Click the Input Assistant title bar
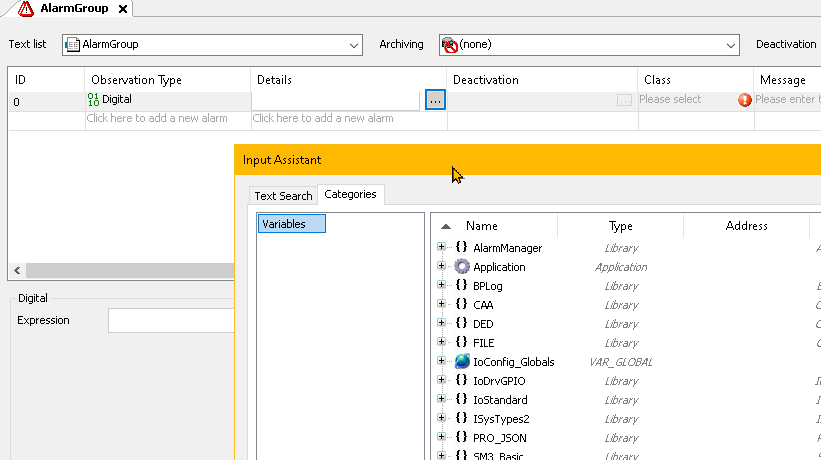 point(527,160)
